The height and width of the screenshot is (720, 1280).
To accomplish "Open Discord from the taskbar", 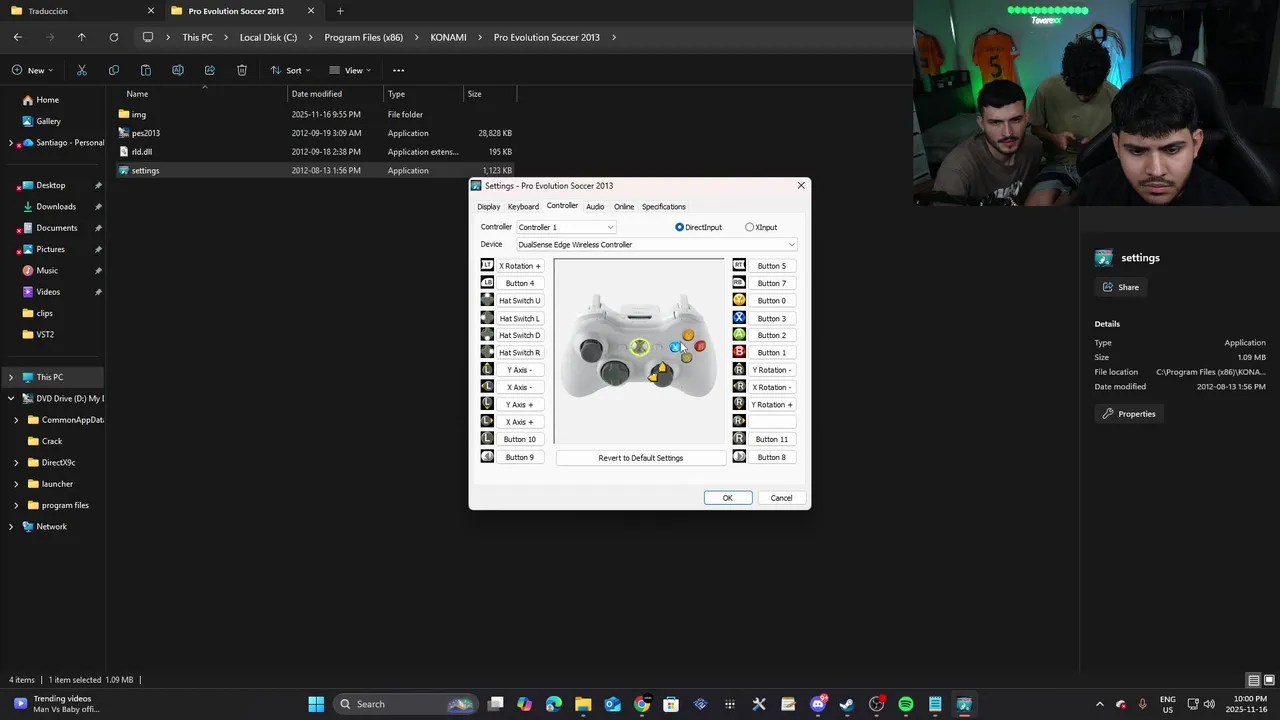I will click(818, 704).
